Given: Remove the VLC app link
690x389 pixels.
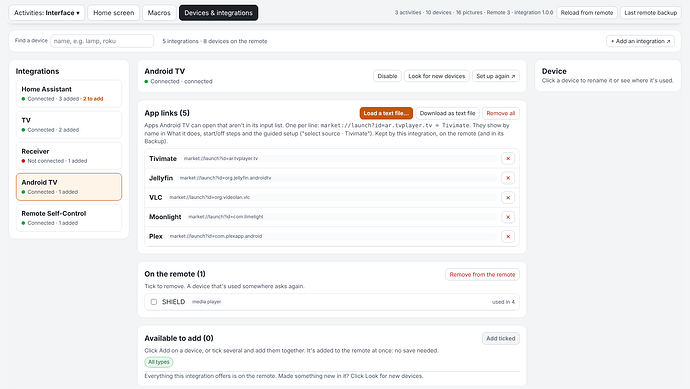Looking at the screenshot, I should click(508, 198).
